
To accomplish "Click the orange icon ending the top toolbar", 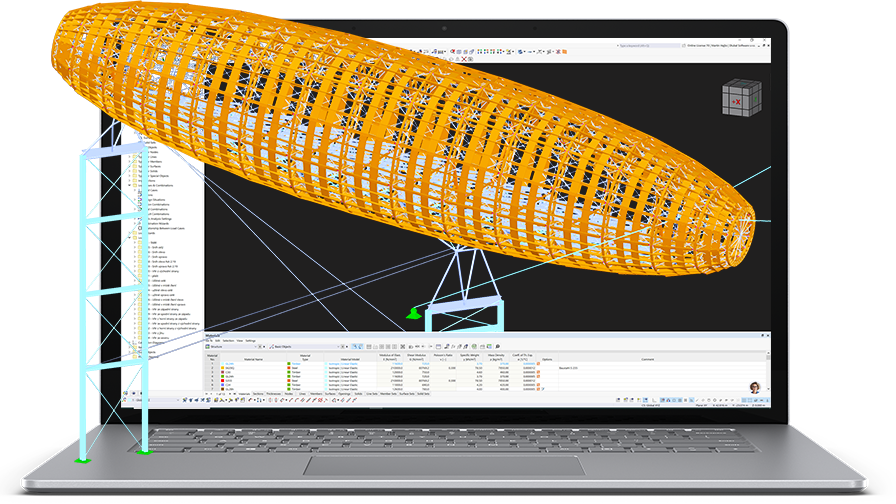I will [x=565, y=51].
